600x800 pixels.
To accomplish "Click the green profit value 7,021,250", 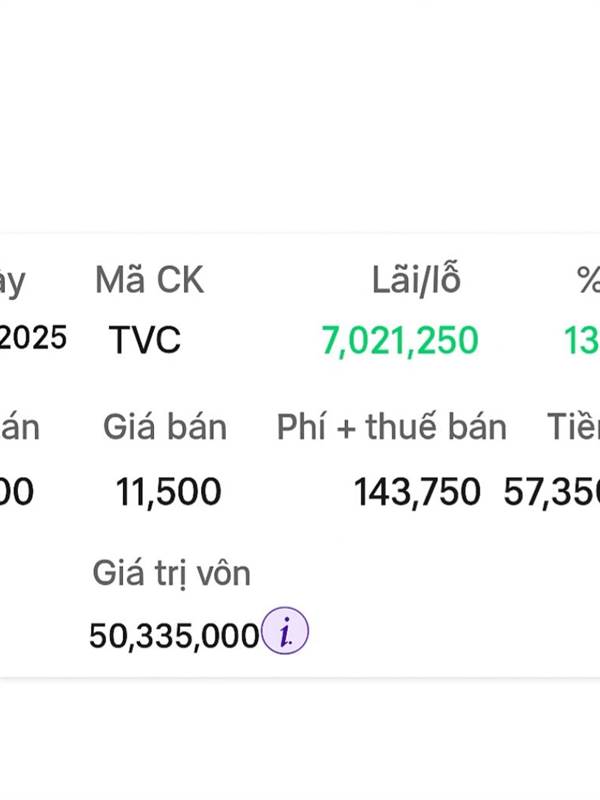I will [x=400, y=341].
